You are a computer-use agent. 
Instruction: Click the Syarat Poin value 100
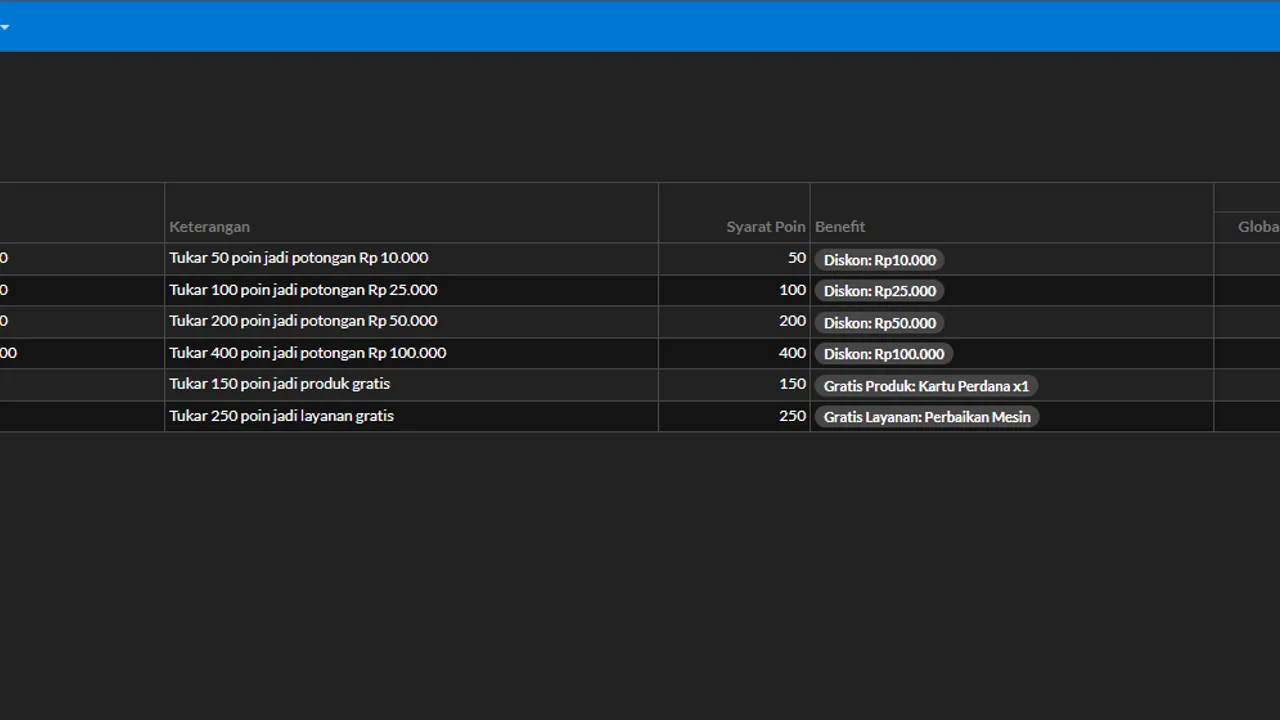point(793,290)
